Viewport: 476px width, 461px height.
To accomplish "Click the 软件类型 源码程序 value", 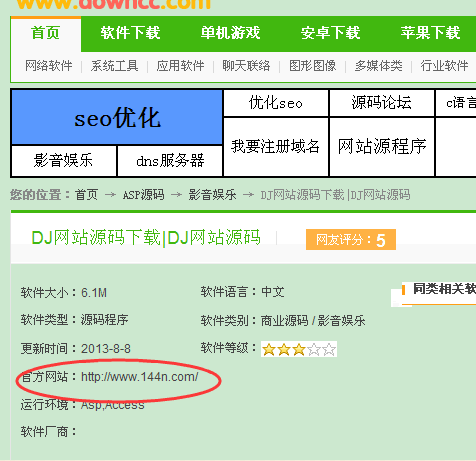I will coord(105,320).
